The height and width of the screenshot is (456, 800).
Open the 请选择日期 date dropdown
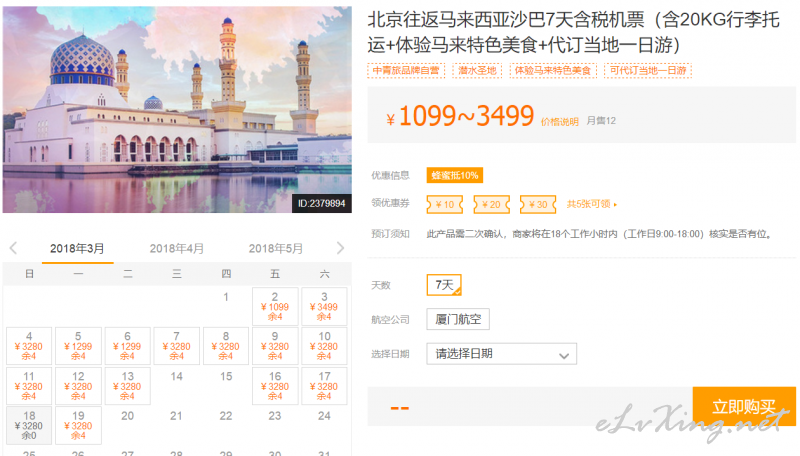click(502, 353)
